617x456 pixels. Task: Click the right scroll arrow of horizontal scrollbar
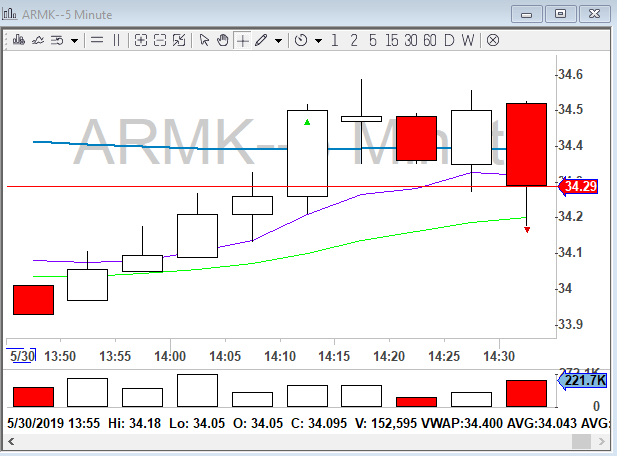point(602,441)
